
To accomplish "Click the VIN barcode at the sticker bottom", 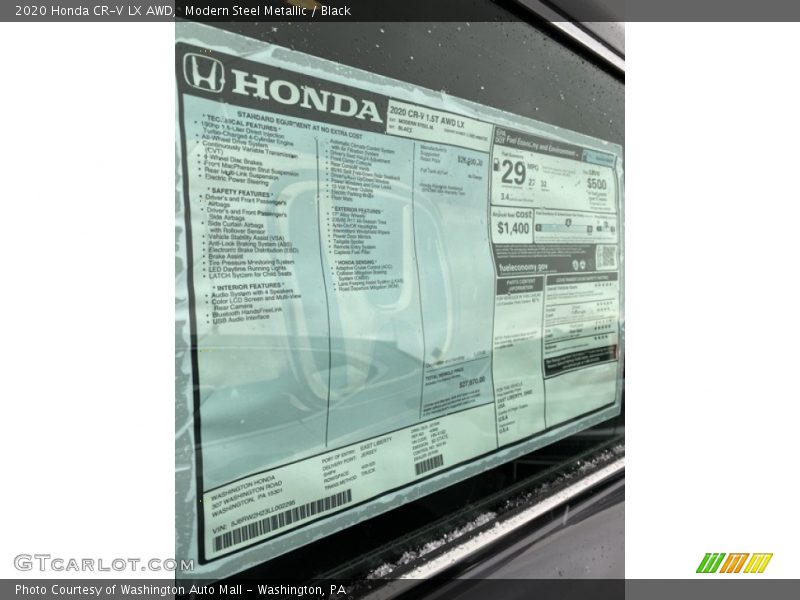I will (282, 521).
